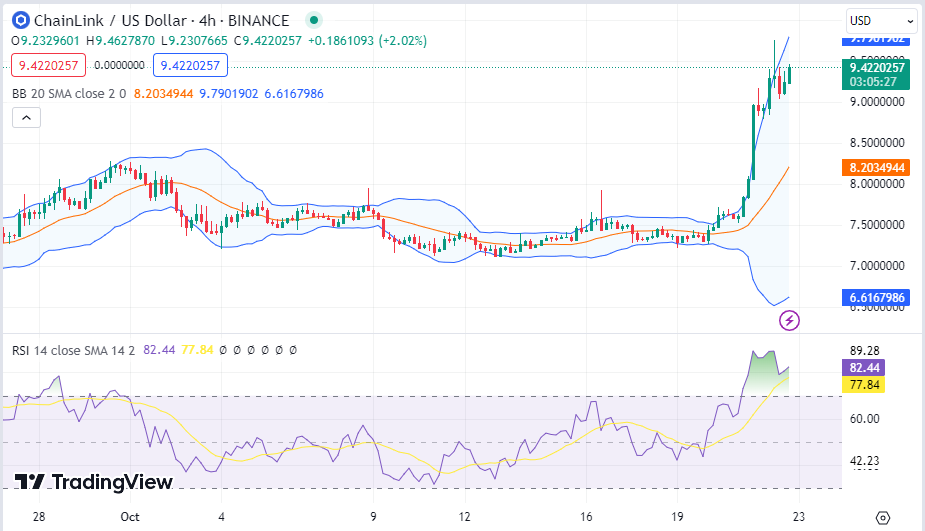Click the 28 date label on time axis
The width and height of the screenshot is (925, 531).
(x=39, y=517)
